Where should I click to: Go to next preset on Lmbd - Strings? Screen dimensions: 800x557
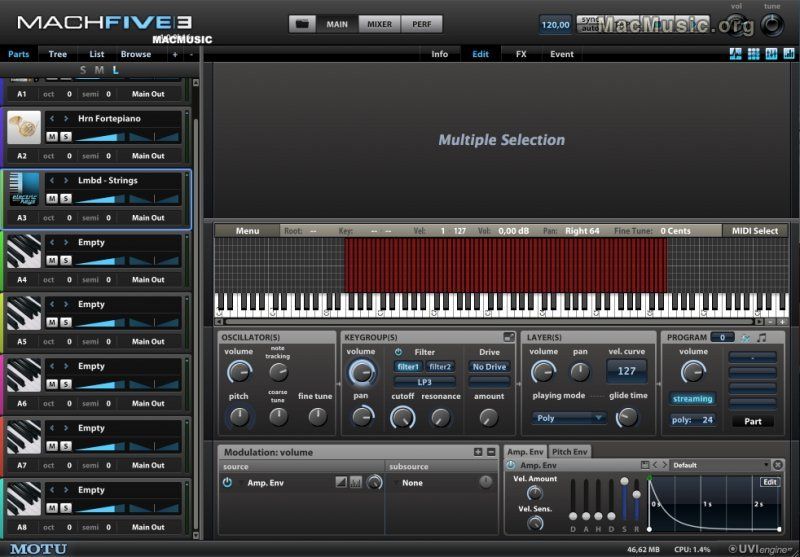66,181
